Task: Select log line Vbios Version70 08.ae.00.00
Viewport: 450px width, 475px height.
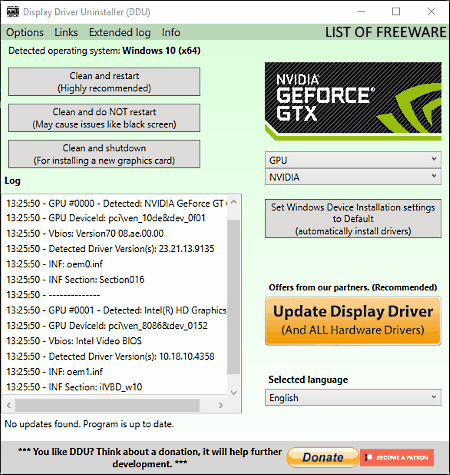Action: click(85, 233)
